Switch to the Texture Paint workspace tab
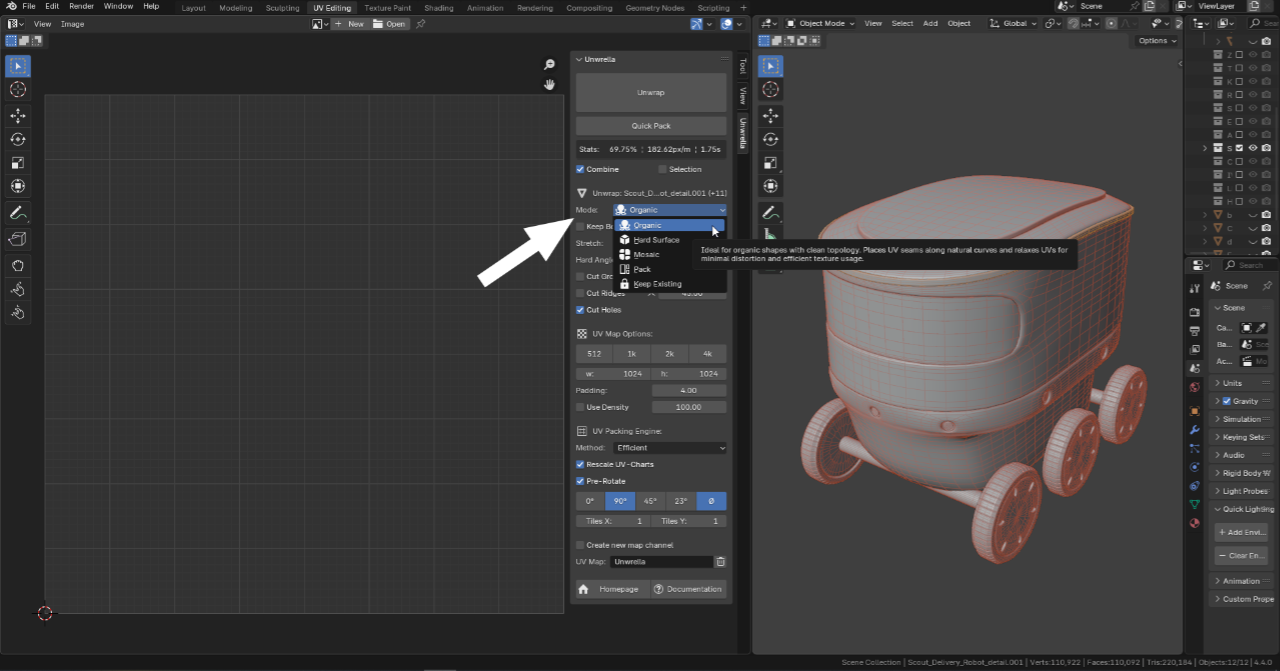Viewport: 1280px width, 671px height. [388, 7]
